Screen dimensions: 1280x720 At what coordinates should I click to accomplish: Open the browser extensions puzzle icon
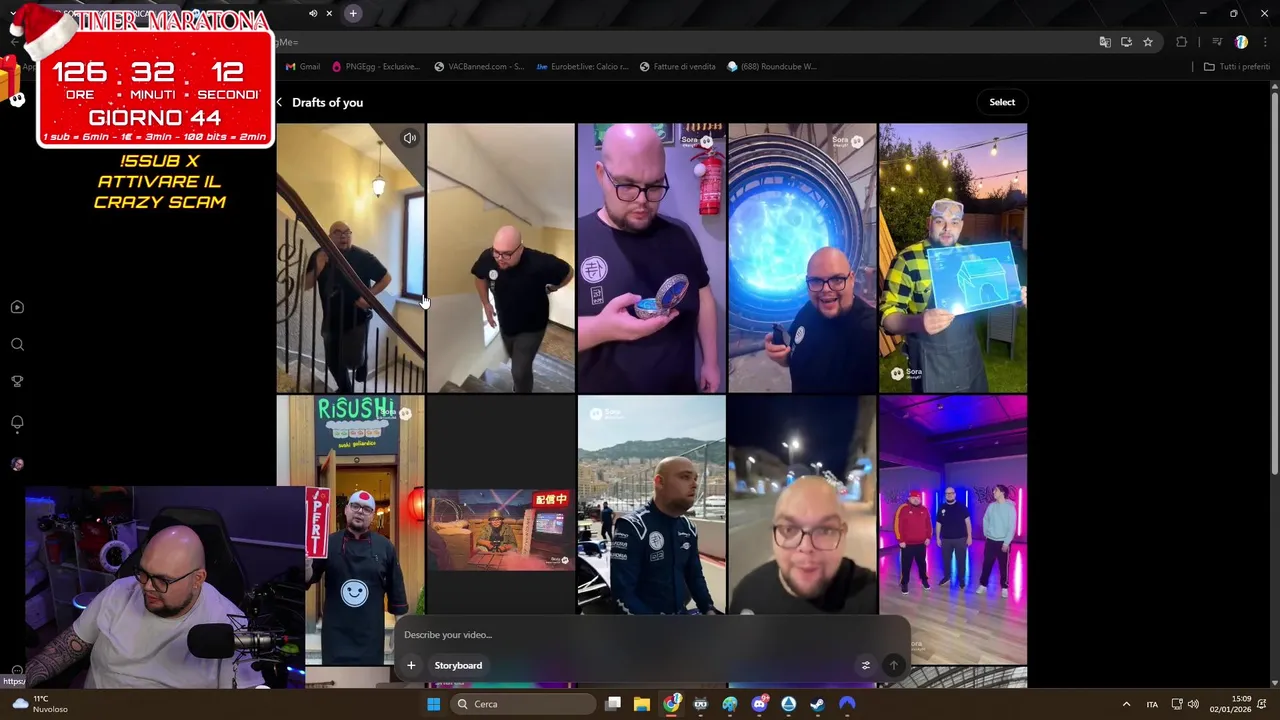click(1182, 42)
